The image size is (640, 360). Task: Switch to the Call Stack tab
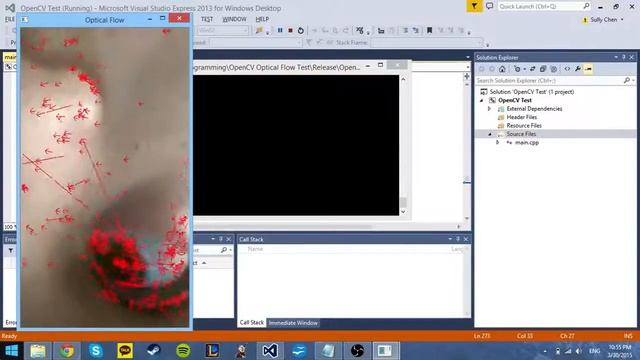pyautogui.click(x=251, y=322)
